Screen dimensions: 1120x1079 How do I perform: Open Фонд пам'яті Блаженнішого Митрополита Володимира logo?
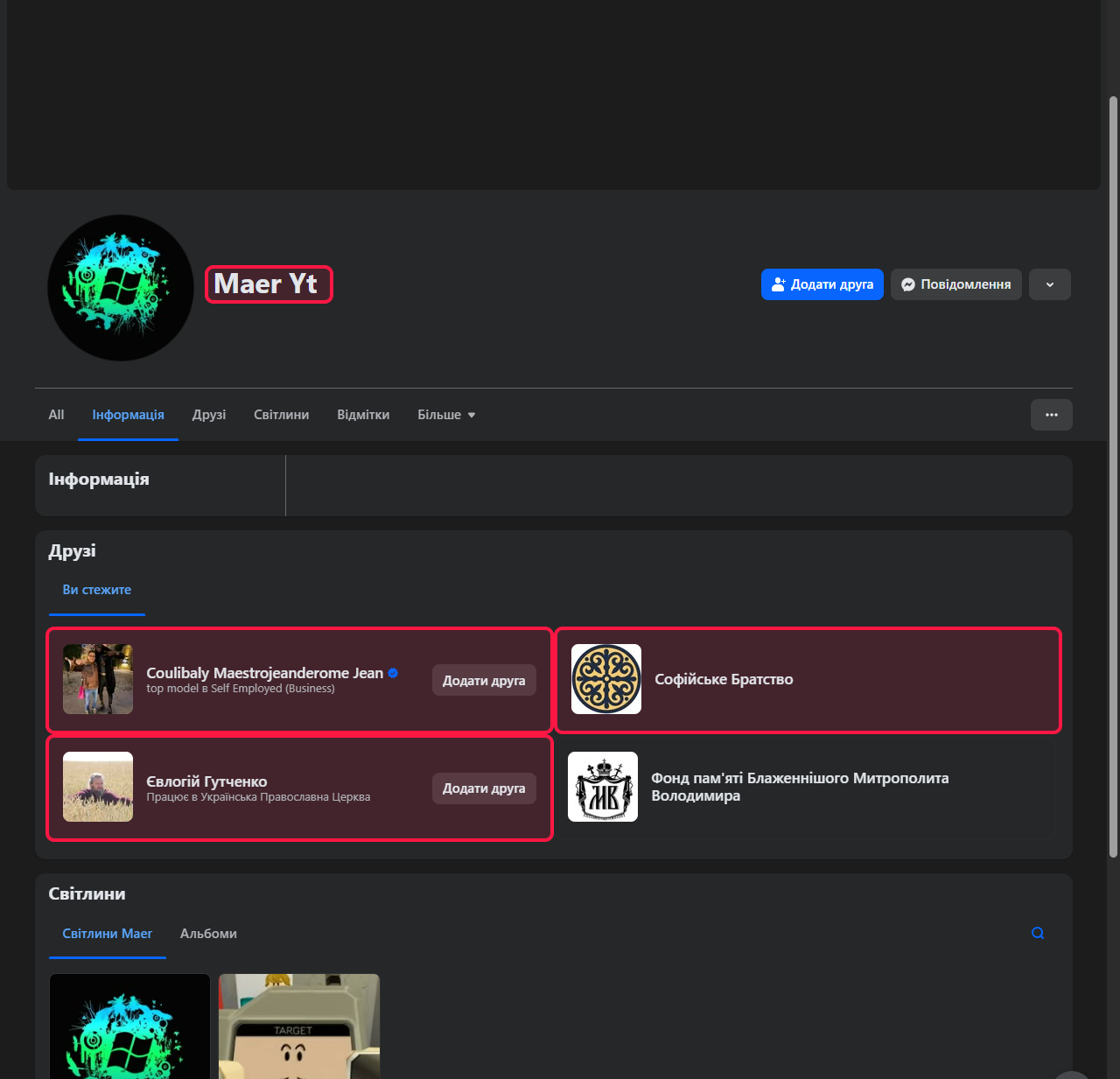pyautogui.click(x=603, y=787)
